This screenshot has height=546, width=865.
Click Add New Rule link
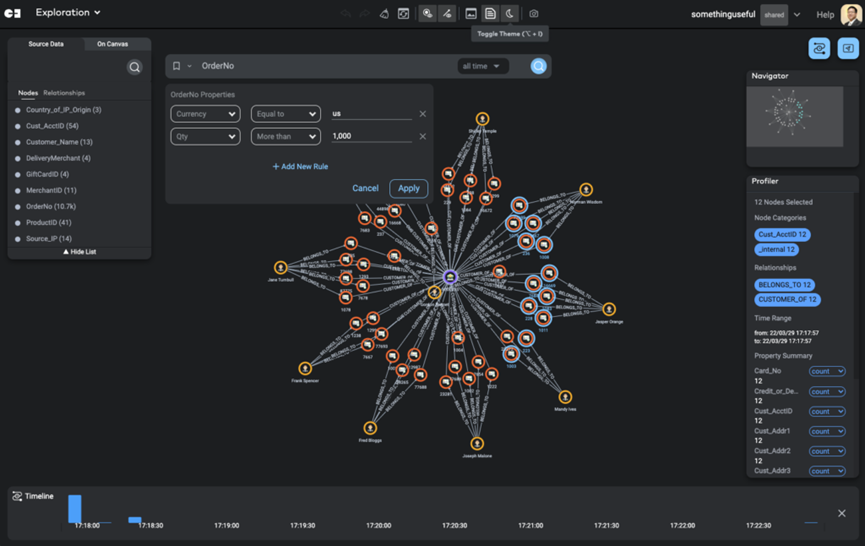300,167
